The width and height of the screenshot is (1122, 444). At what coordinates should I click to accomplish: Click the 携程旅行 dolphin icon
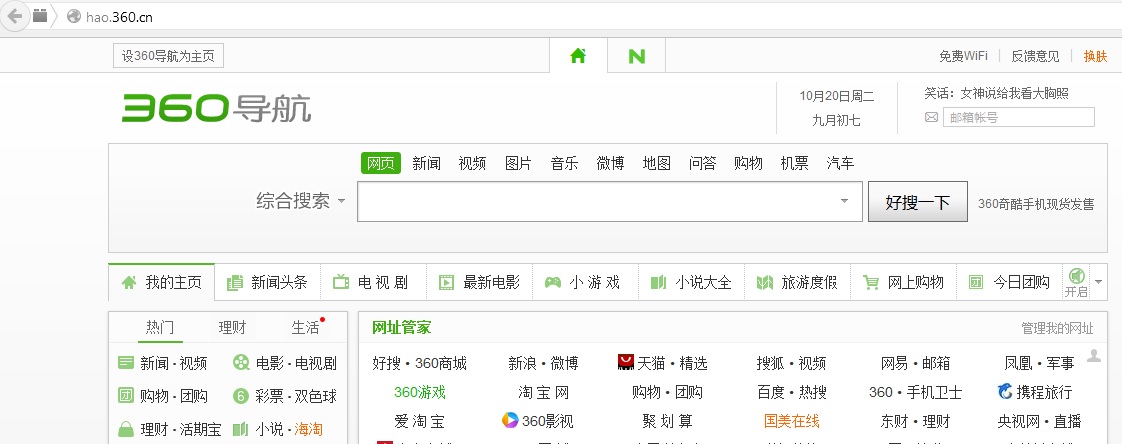click(x=1005, y=392)
